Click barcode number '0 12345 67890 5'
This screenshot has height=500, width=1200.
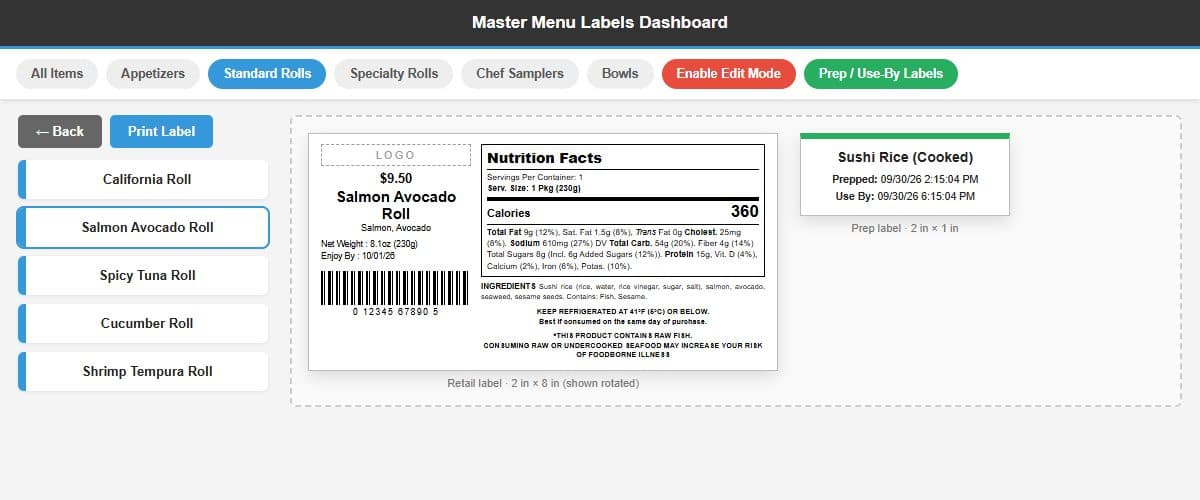(x=396, y=312)
